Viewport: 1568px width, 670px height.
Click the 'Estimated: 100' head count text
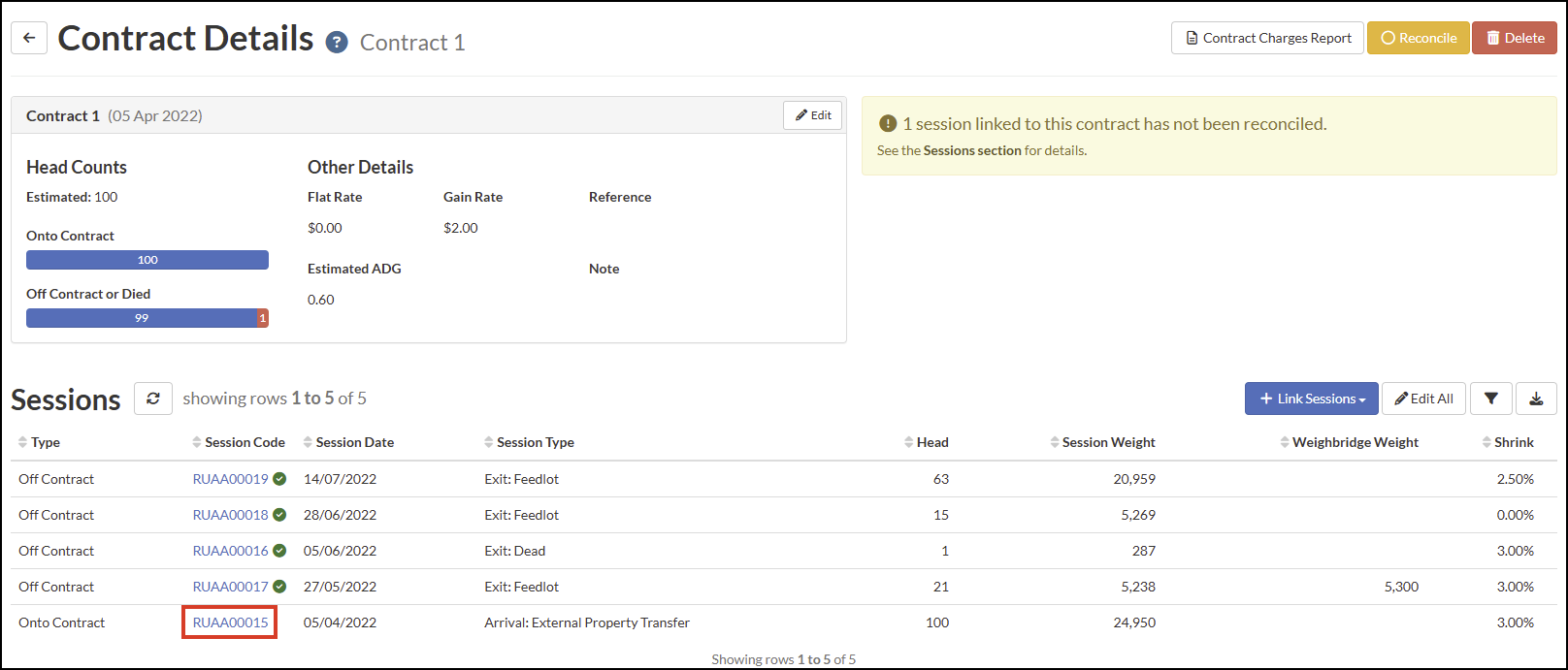coord(72,197)
